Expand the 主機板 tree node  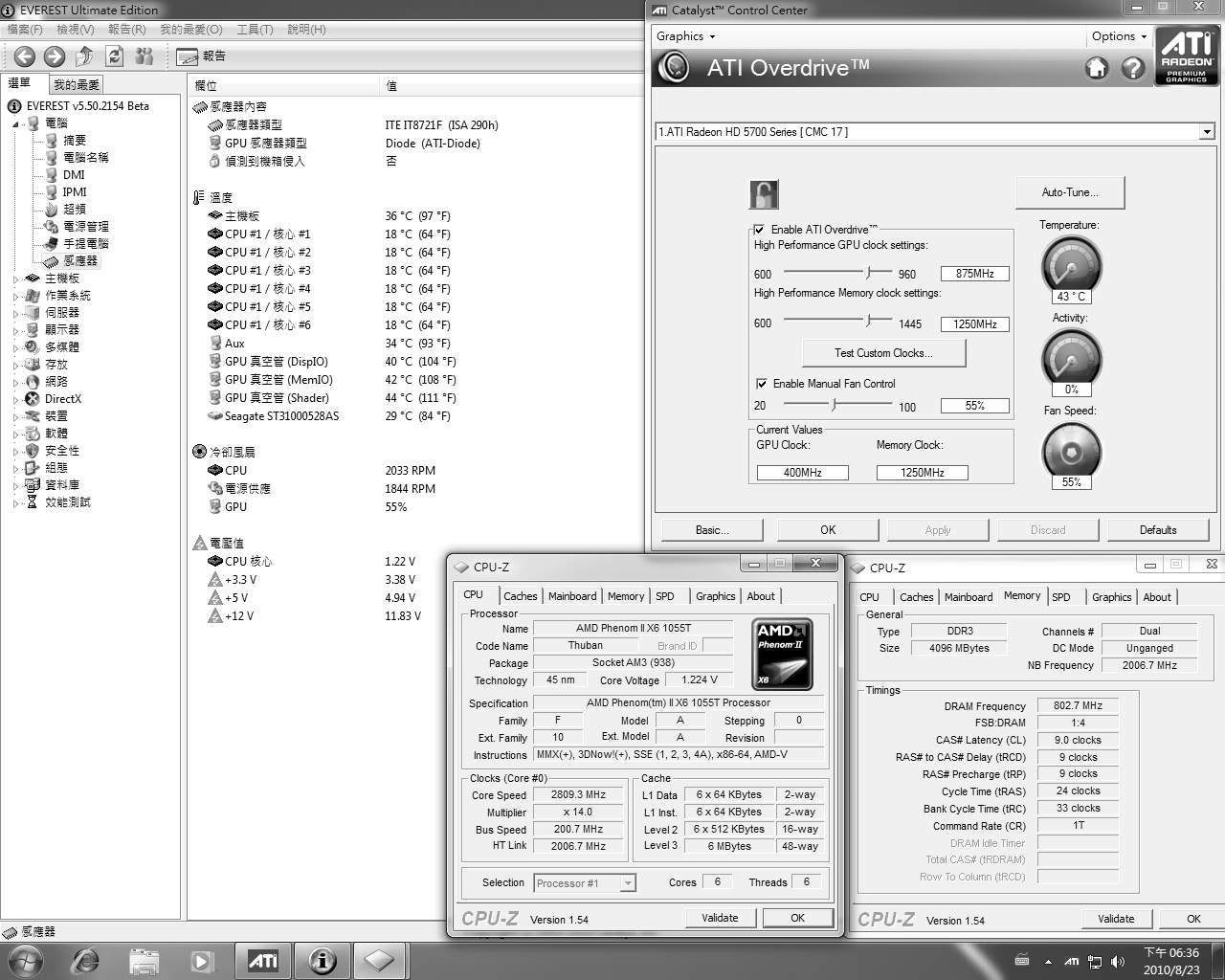tap(16, 278)
